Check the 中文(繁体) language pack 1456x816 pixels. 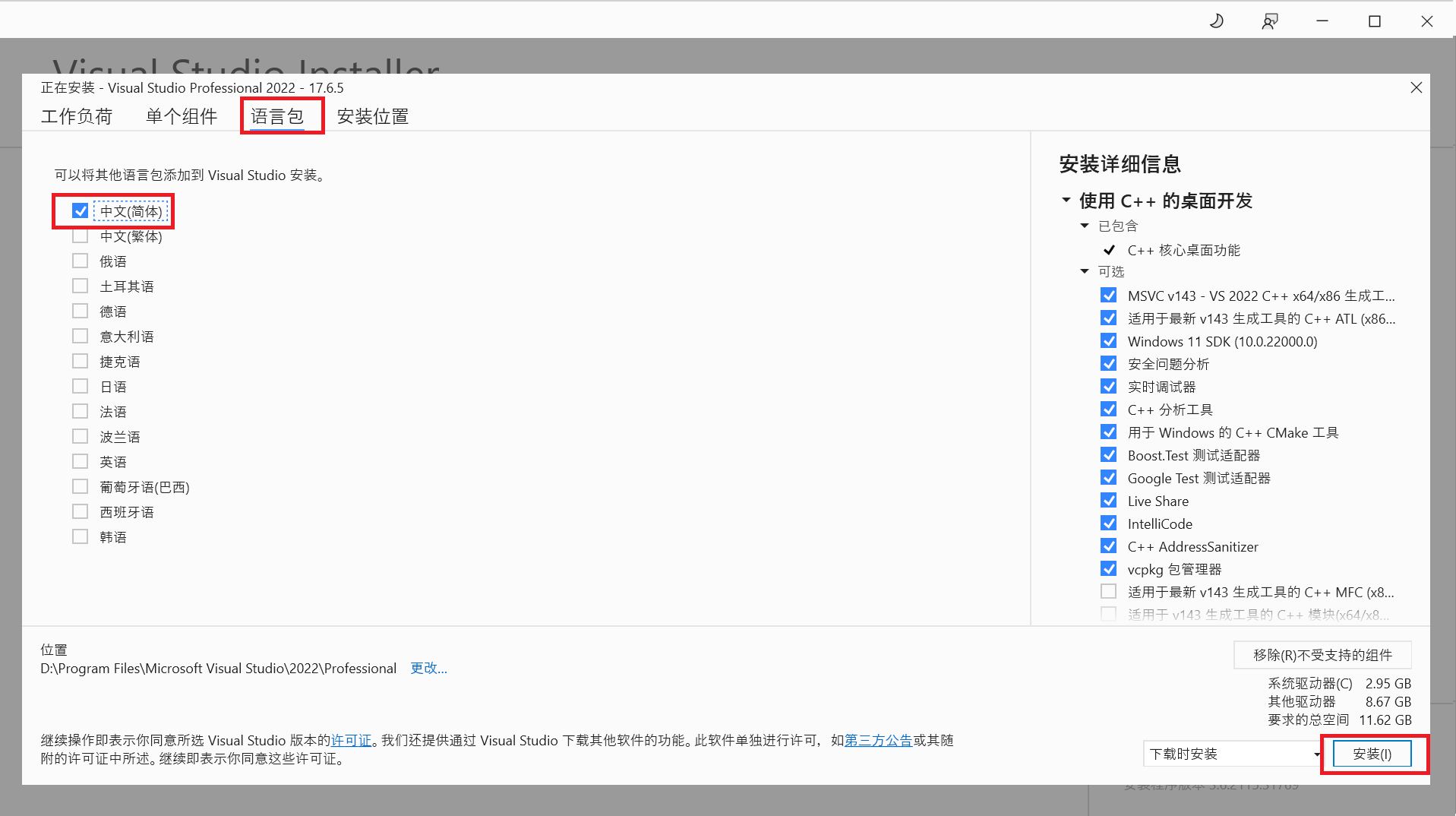click(x=80, y=236)
